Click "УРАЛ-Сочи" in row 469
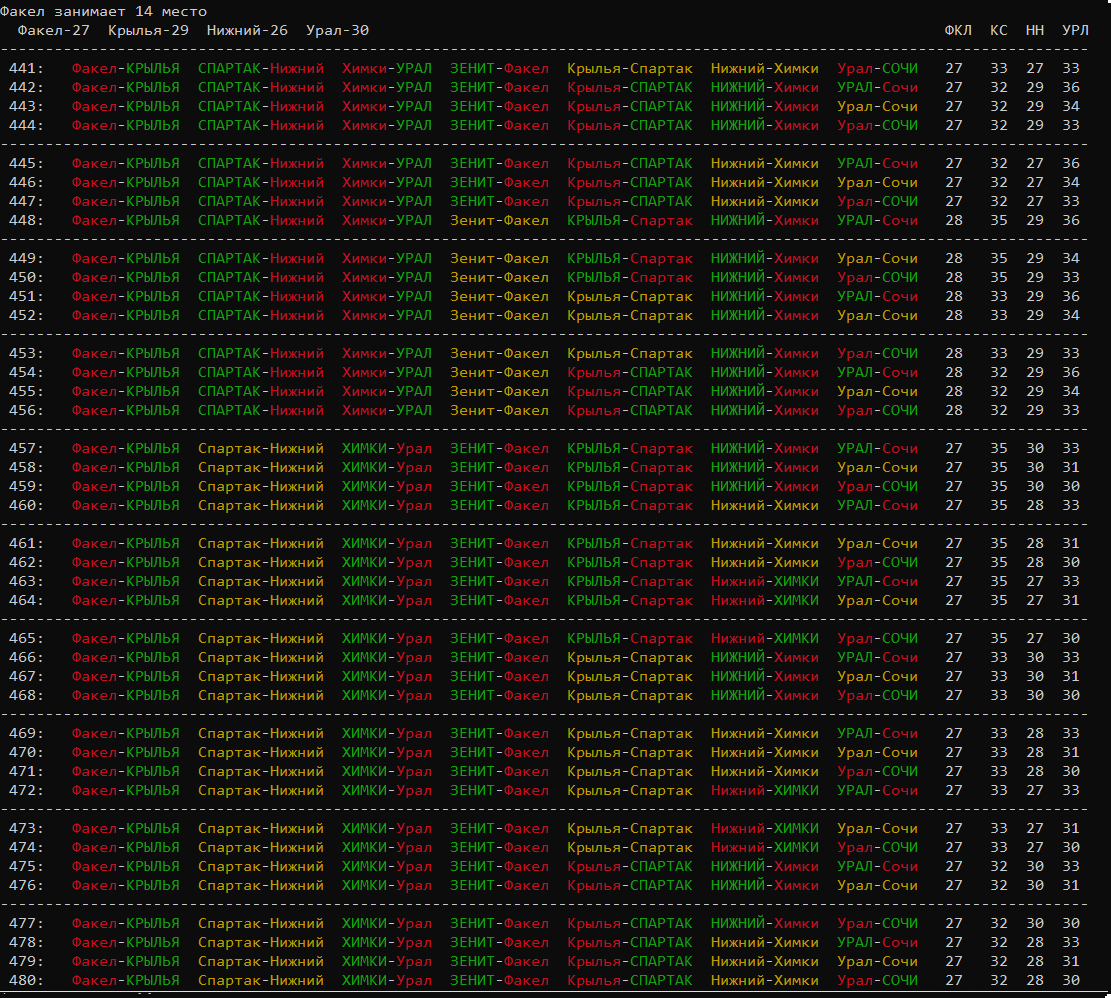Screen dimensions: 1111x998 (877, 734)
